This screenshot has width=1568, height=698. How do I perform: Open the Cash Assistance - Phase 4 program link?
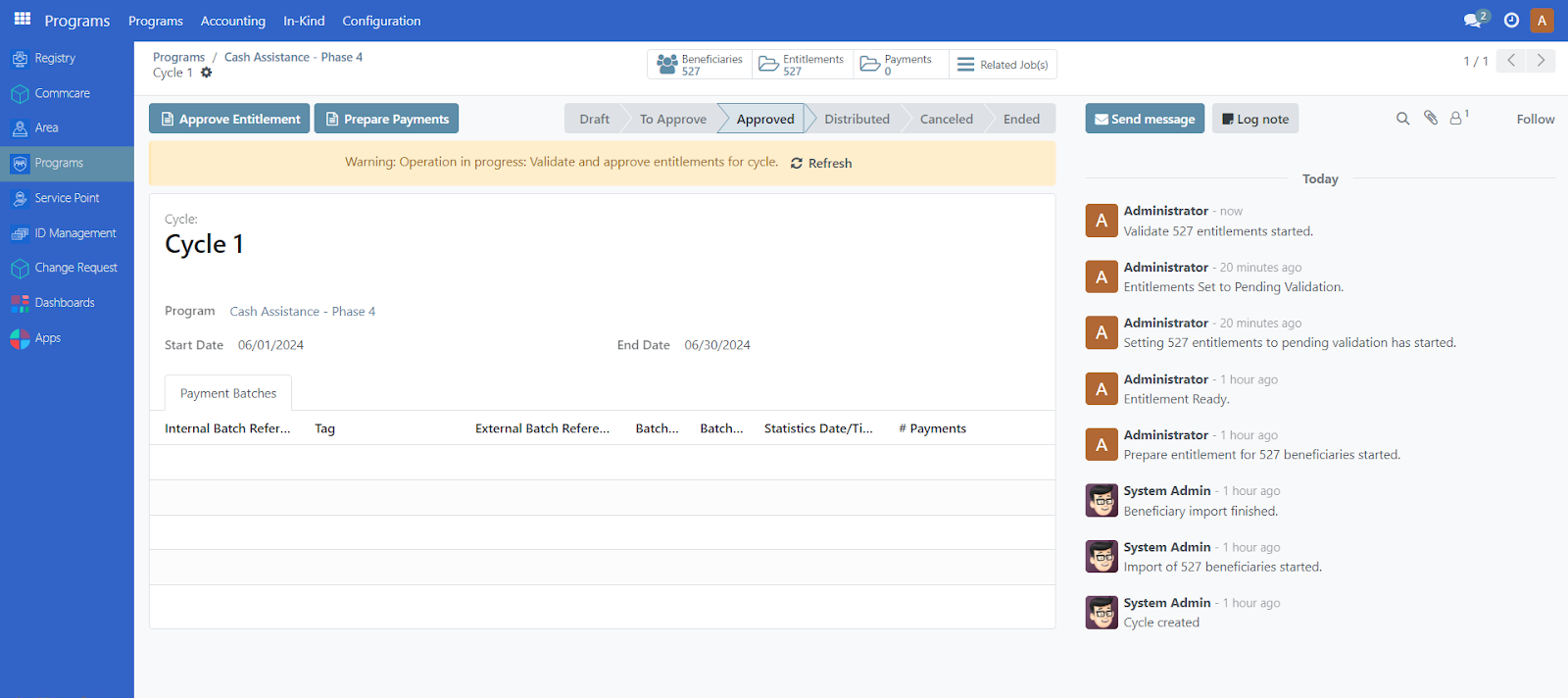tap(302, 312)
